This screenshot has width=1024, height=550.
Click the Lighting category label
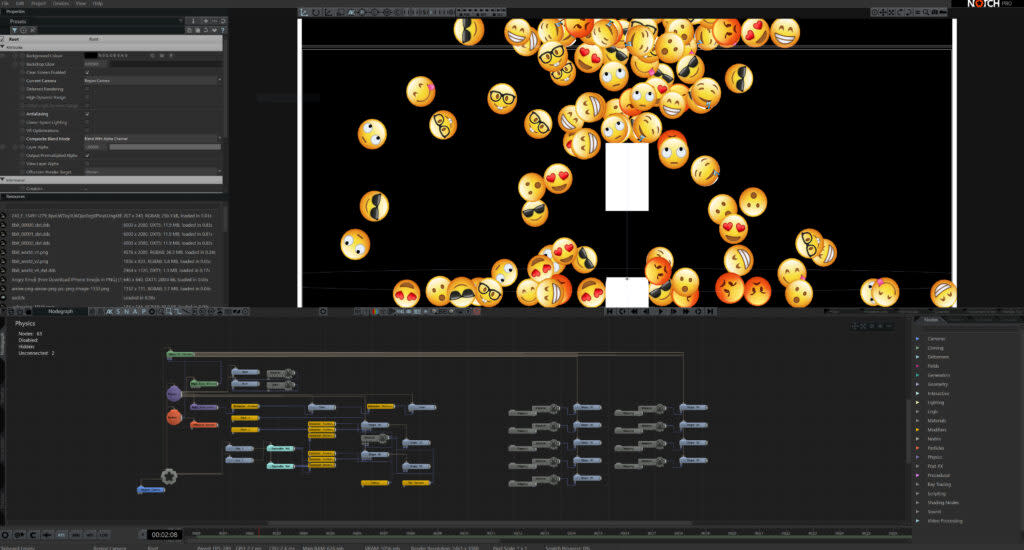point(936,402)
